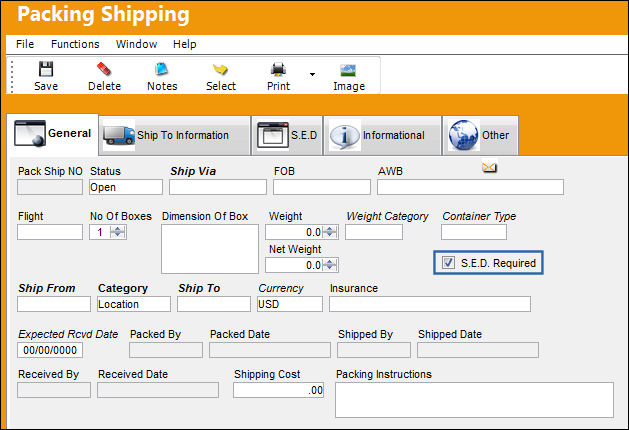Click the Save floppy disk icon

46,69
